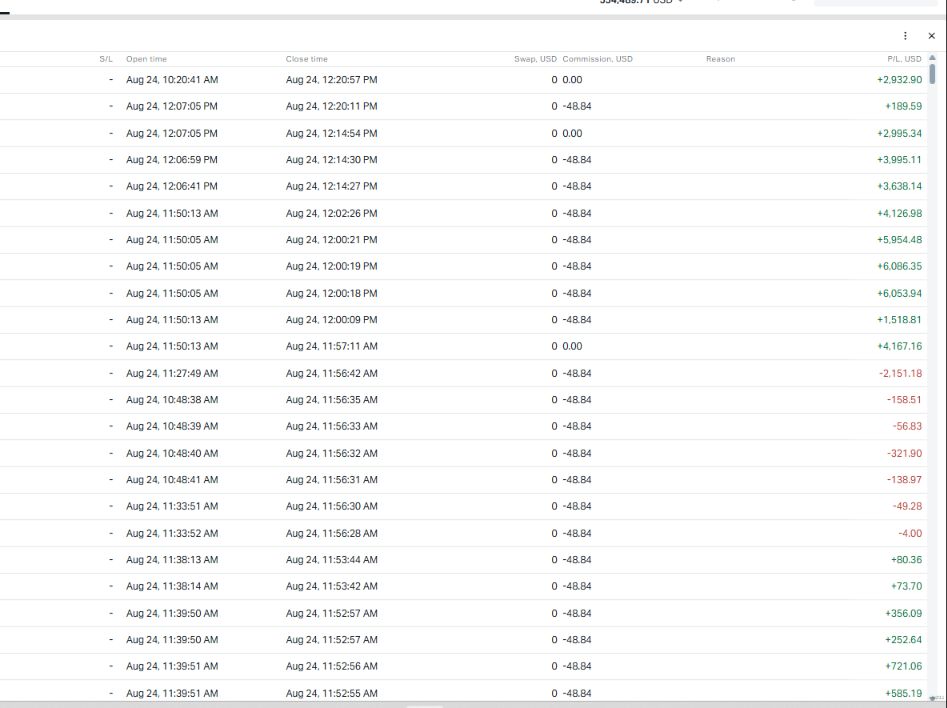The width and height of the screenshot is (947, 708).
Task: Select the +6,053.94 profit value
Action: [x=899, y=294]
